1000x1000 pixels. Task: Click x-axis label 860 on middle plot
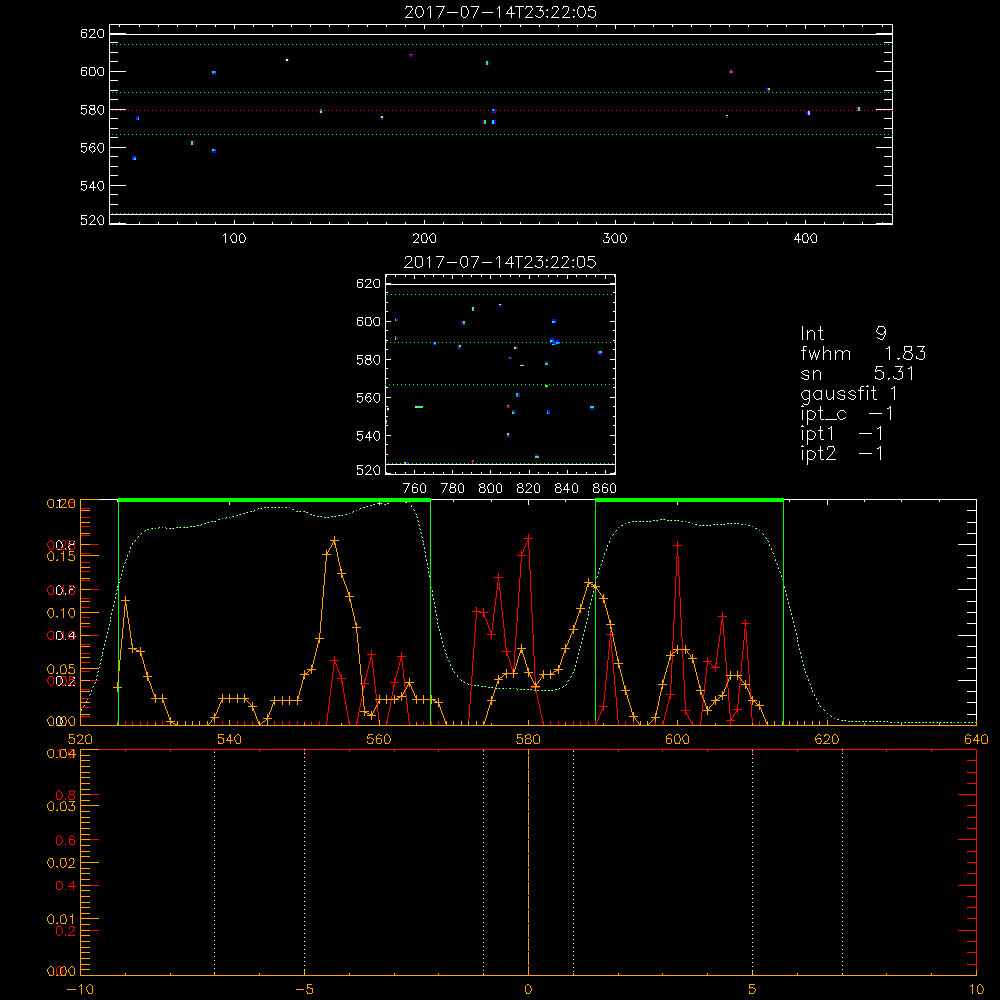click(x=605, y=489)
